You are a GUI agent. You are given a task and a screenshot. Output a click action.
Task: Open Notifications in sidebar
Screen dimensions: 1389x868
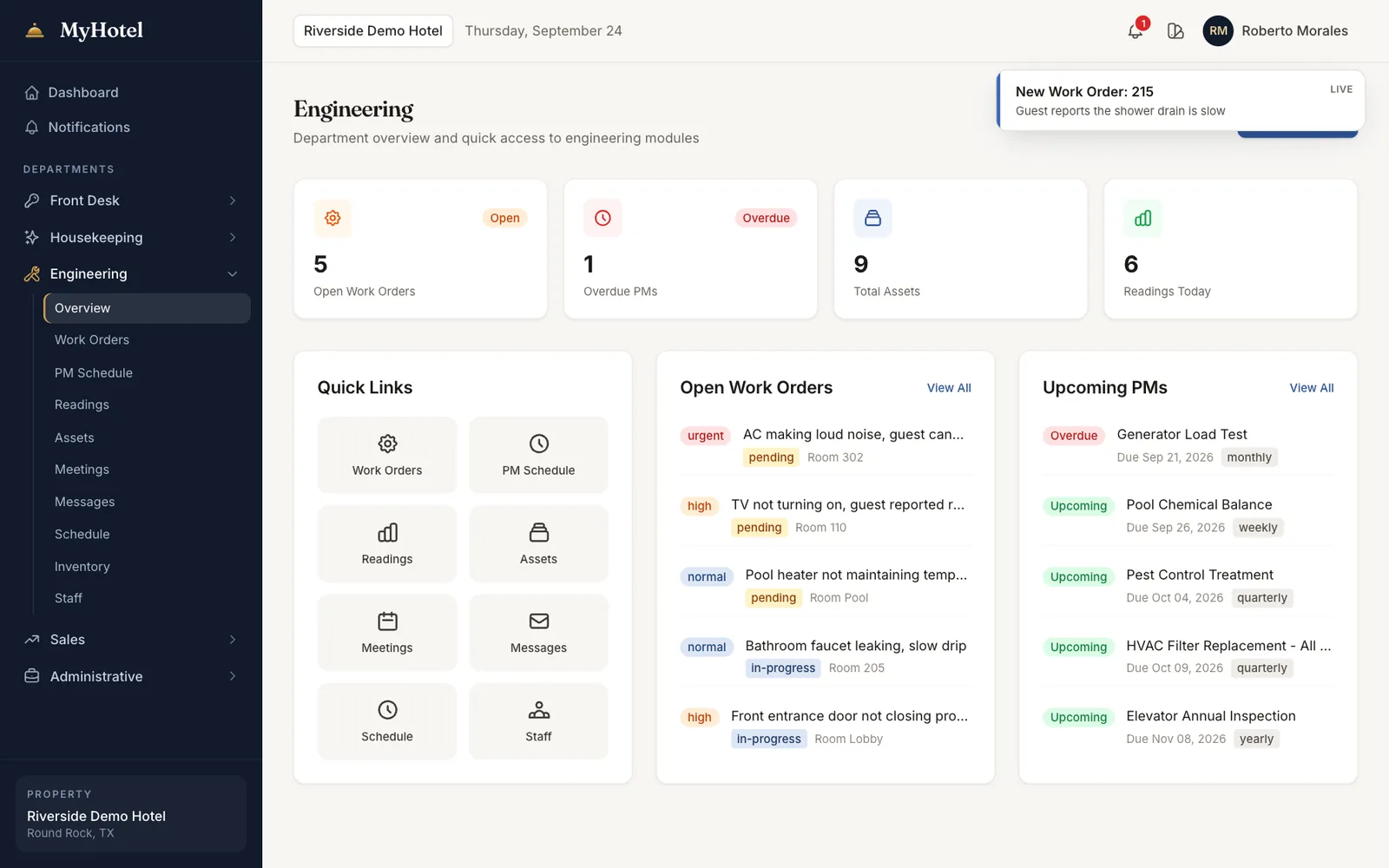click(131, 127)
